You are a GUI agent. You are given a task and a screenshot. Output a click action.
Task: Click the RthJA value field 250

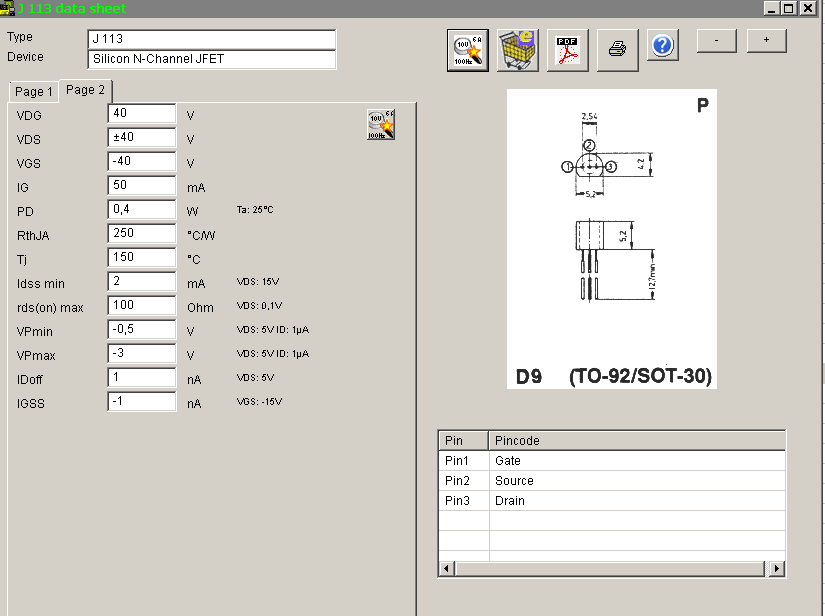(142, 233)
